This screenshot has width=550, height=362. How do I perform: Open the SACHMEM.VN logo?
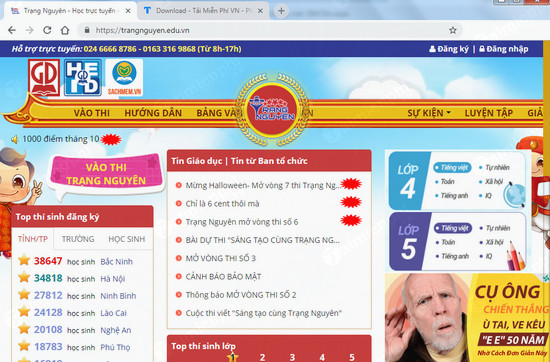(124, 78)
